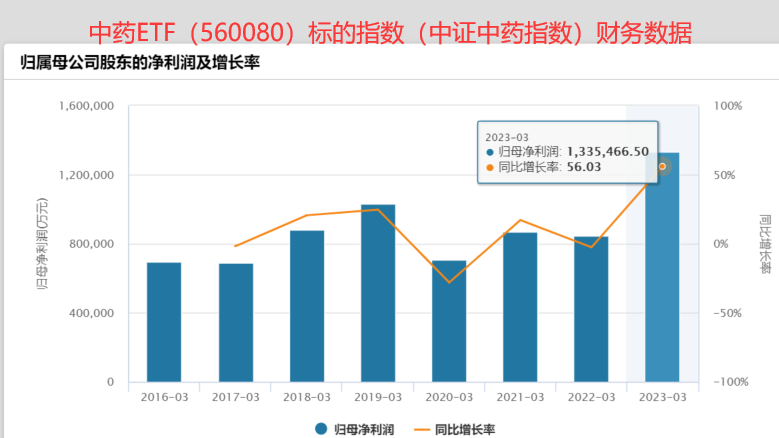
Task: Click the 2021-03 blue bar
Action: [x=520, y=307]
